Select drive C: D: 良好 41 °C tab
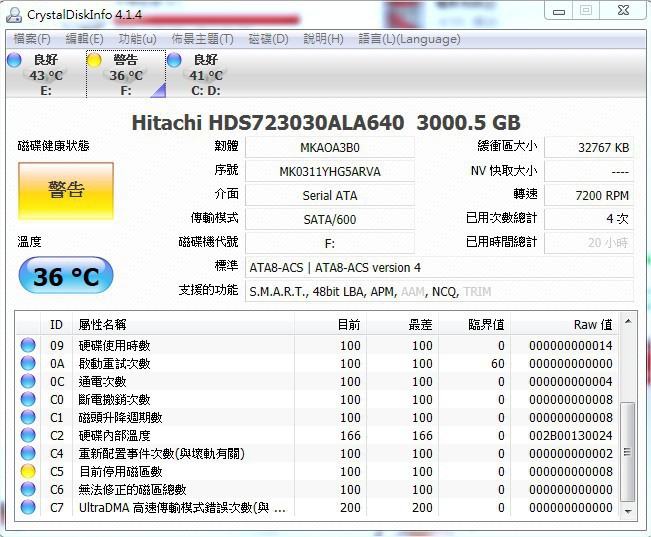Screen dimensions: 651x537 click(x=206, y=74)
